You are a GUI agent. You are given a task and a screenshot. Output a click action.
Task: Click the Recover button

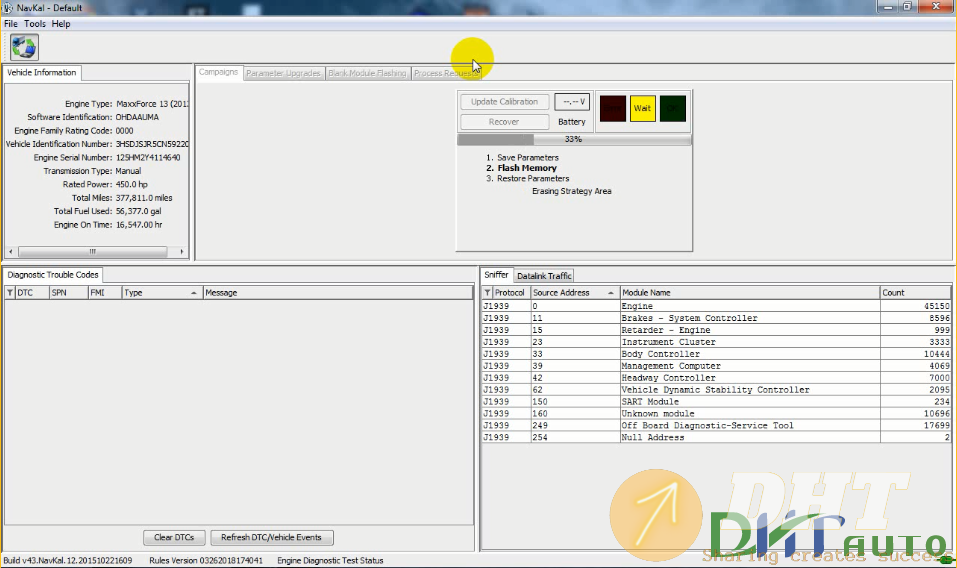click(x=504, y=122)
